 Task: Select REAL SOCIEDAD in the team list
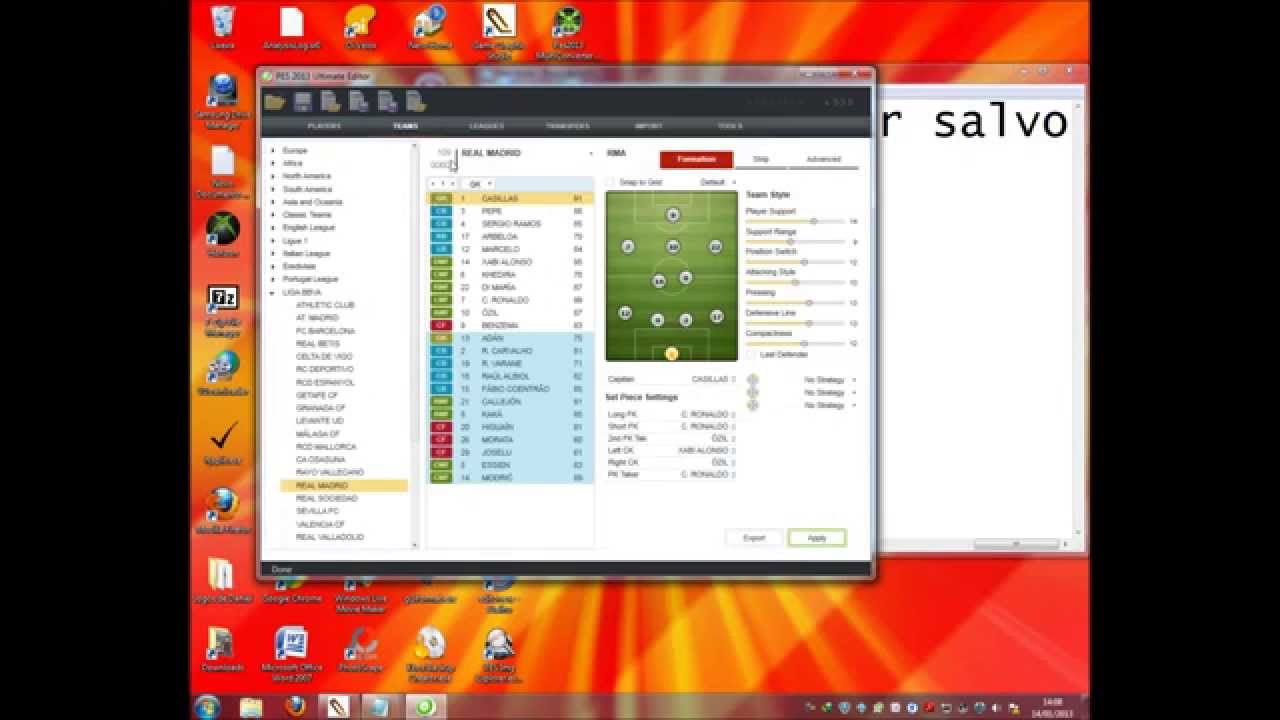(326, 498)
